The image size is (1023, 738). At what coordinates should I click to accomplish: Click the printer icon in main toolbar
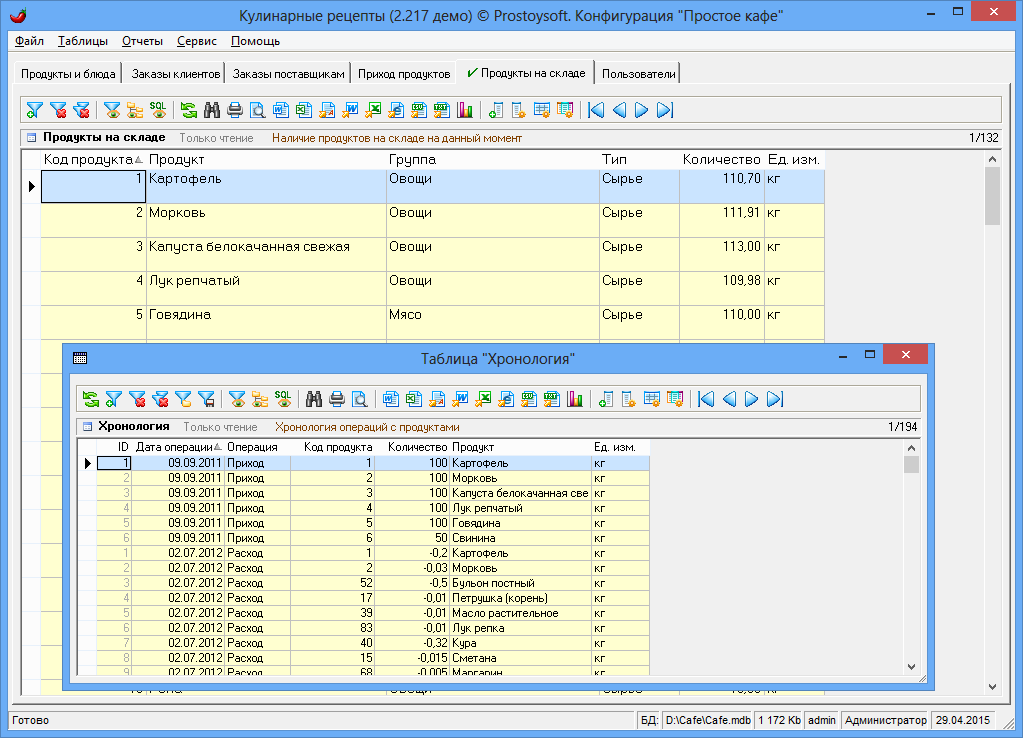coord(235,110)
